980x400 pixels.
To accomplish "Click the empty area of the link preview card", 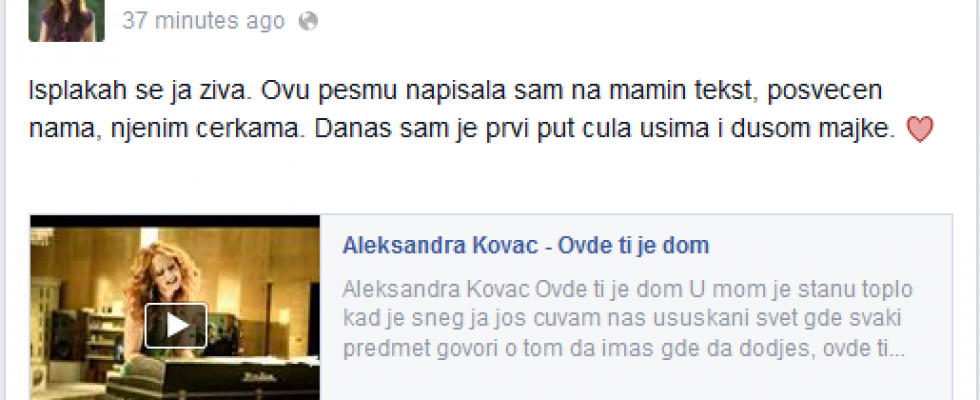I will 636,381.
